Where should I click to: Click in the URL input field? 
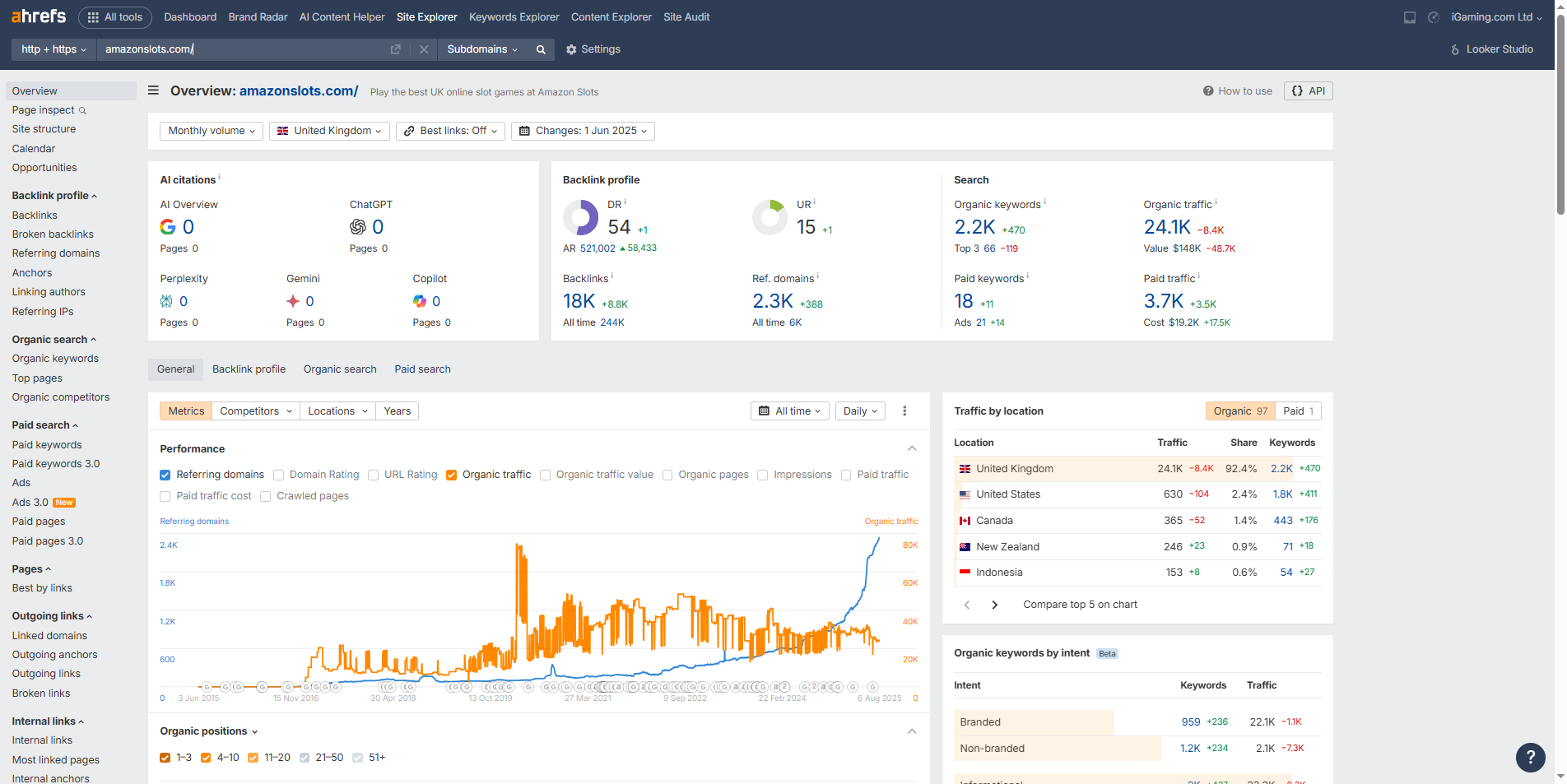pos(243,49)
